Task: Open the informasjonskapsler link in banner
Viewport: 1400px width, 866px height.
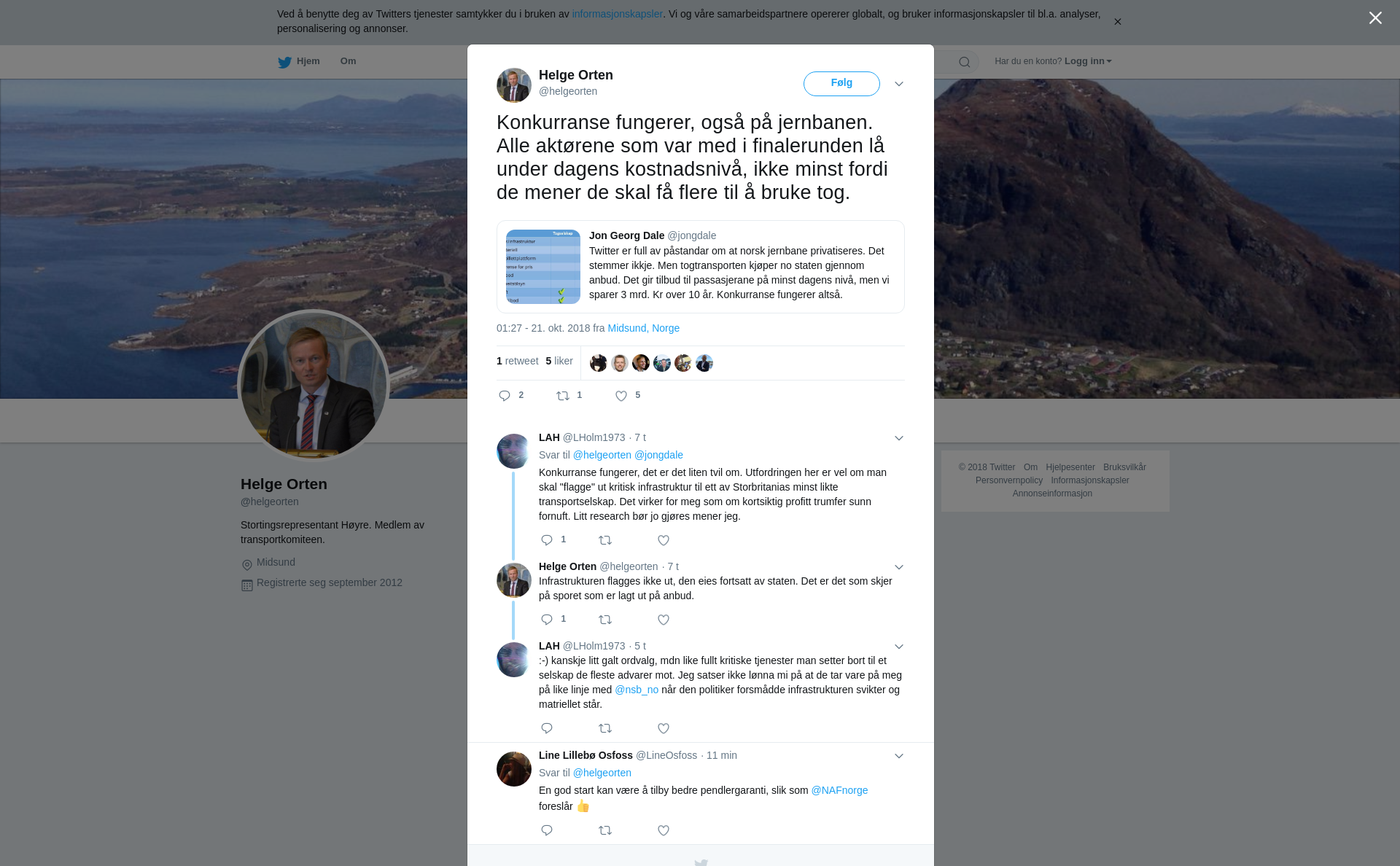Action: (617, 14)
